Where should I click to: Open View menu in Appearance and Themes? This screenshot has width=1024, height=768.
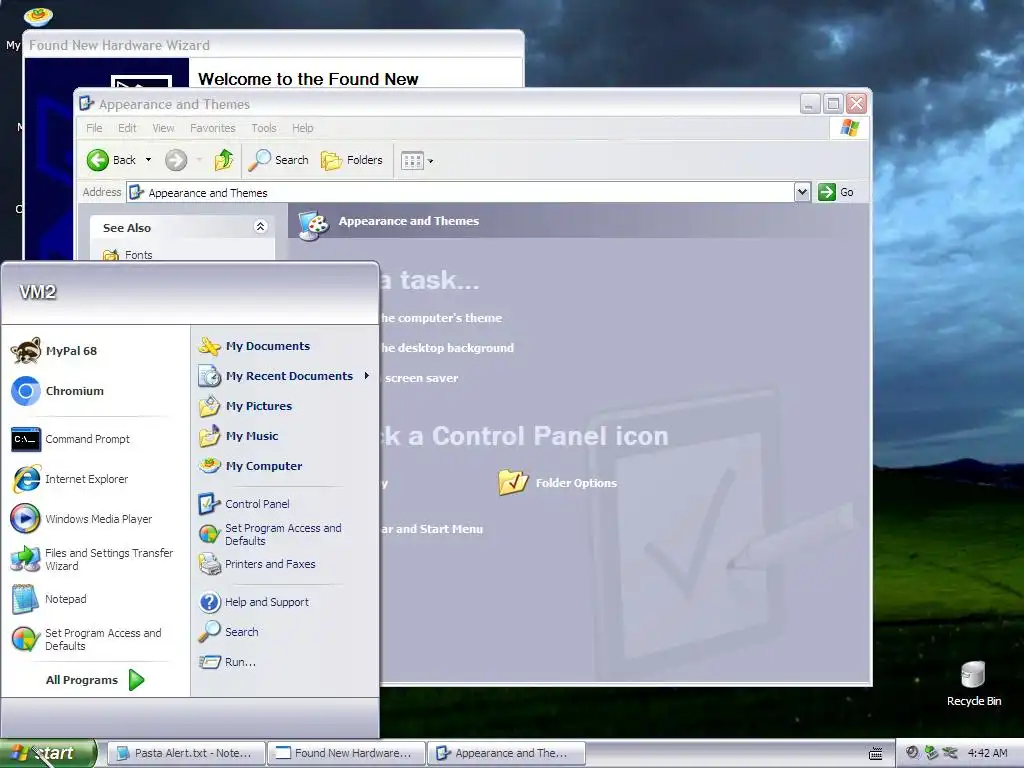point(163,128)
